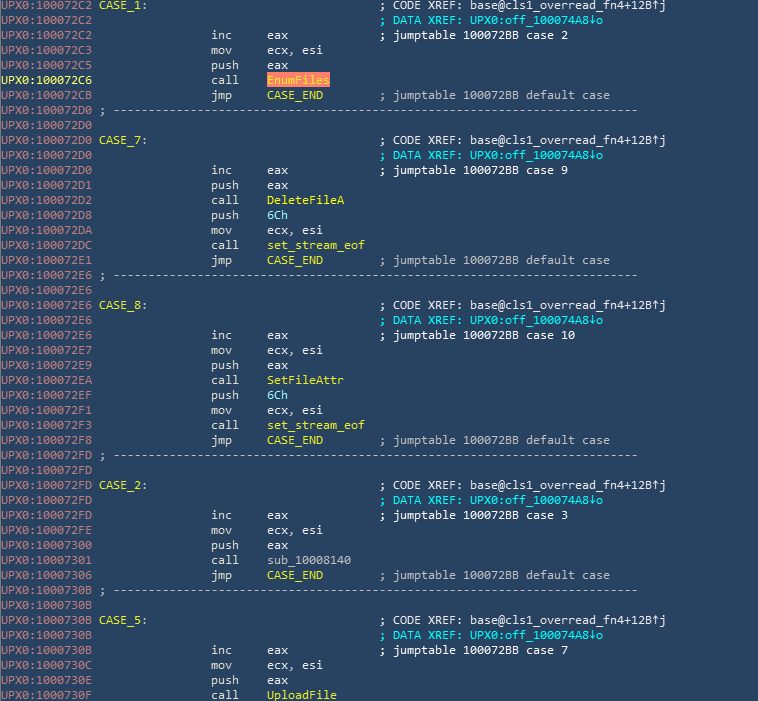This screenshot has height=701, width=758.
Task: Click CASE_END jump target after EnumFiles
Action: (x=294, y=95)
